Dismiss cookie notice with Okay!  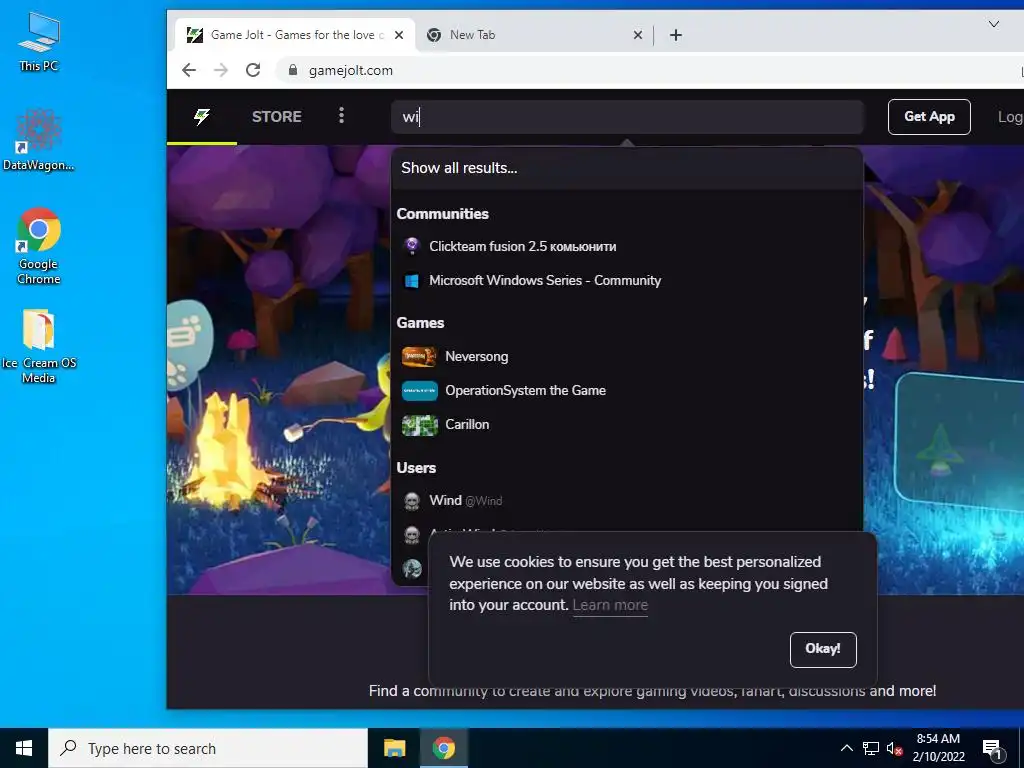pos(823,649)
